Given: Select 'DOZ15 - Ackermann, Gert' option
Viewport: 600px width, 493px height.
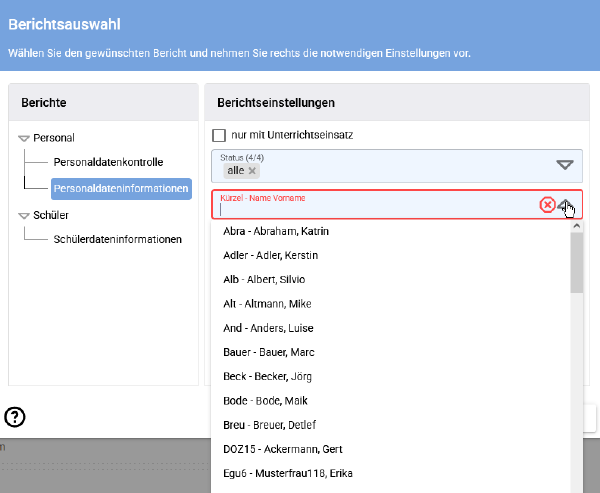Looking at the screenshot, I should (x=282, y=449).
